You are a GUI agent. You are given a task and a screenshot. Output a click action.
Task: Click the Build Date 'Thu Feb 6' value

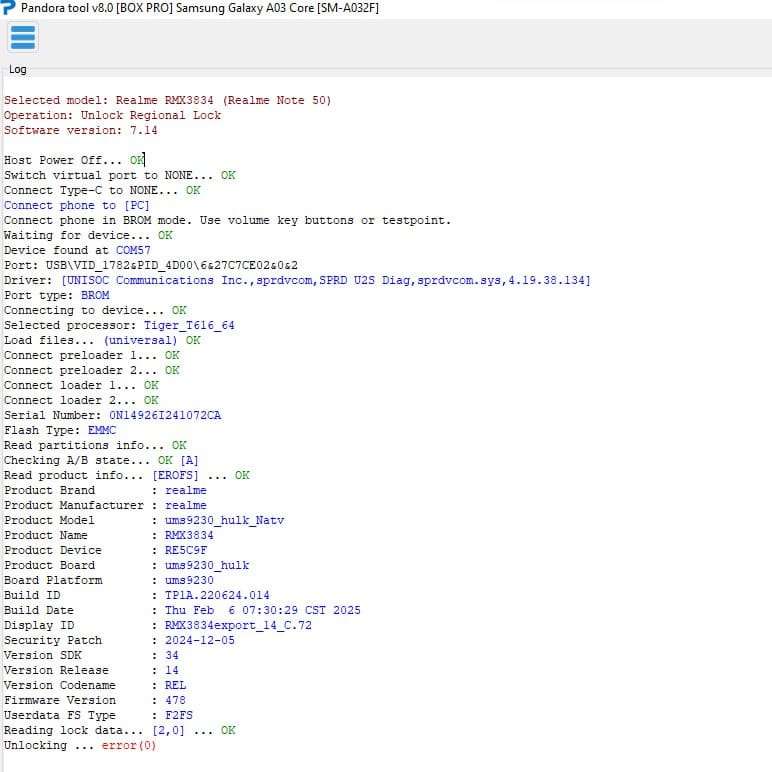pyautogui.click(x=262, y=611)
